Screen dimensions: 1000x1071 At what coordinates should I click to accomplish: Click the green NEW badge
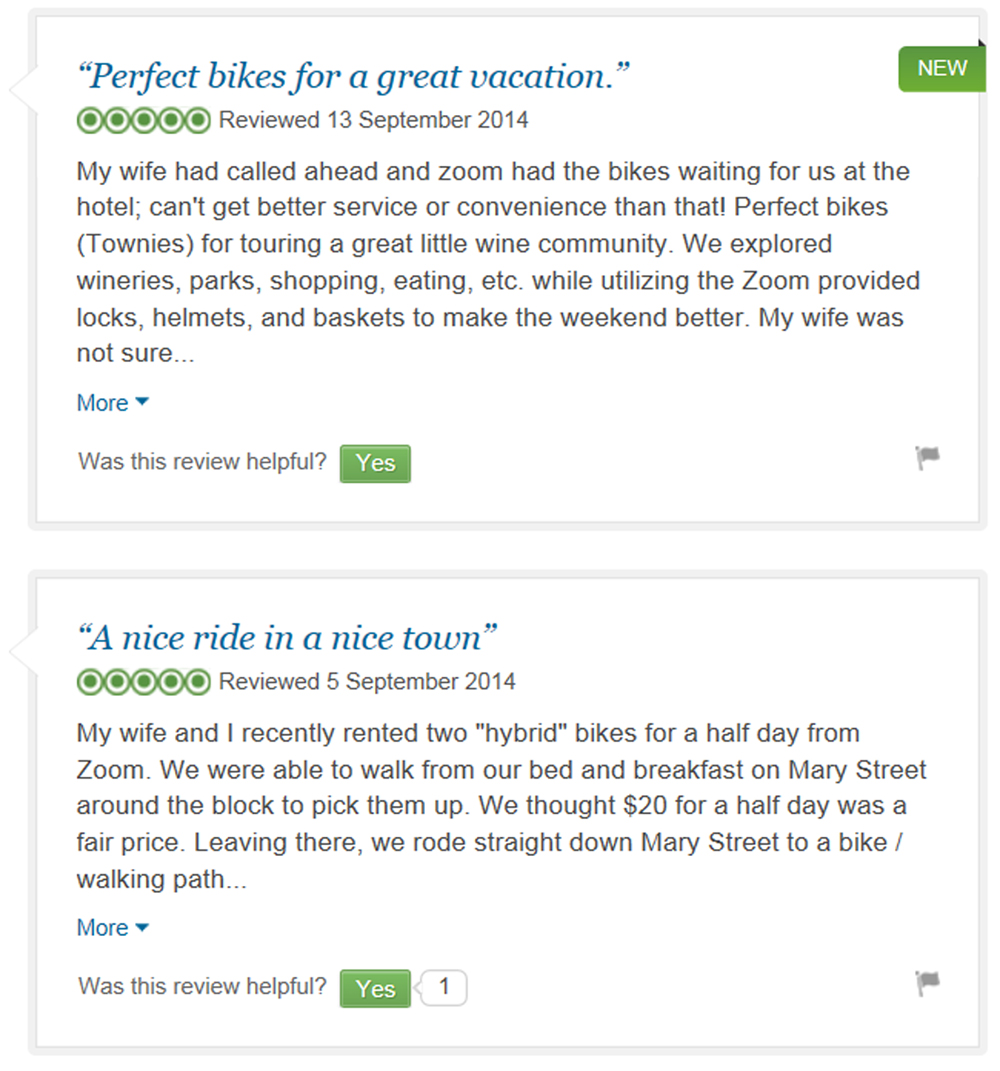(942, 68)
